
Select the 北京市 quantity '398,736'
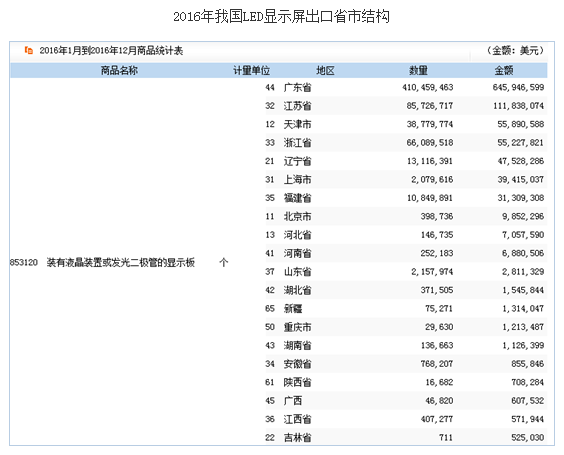pyautogui.click(x=437, y=217)
